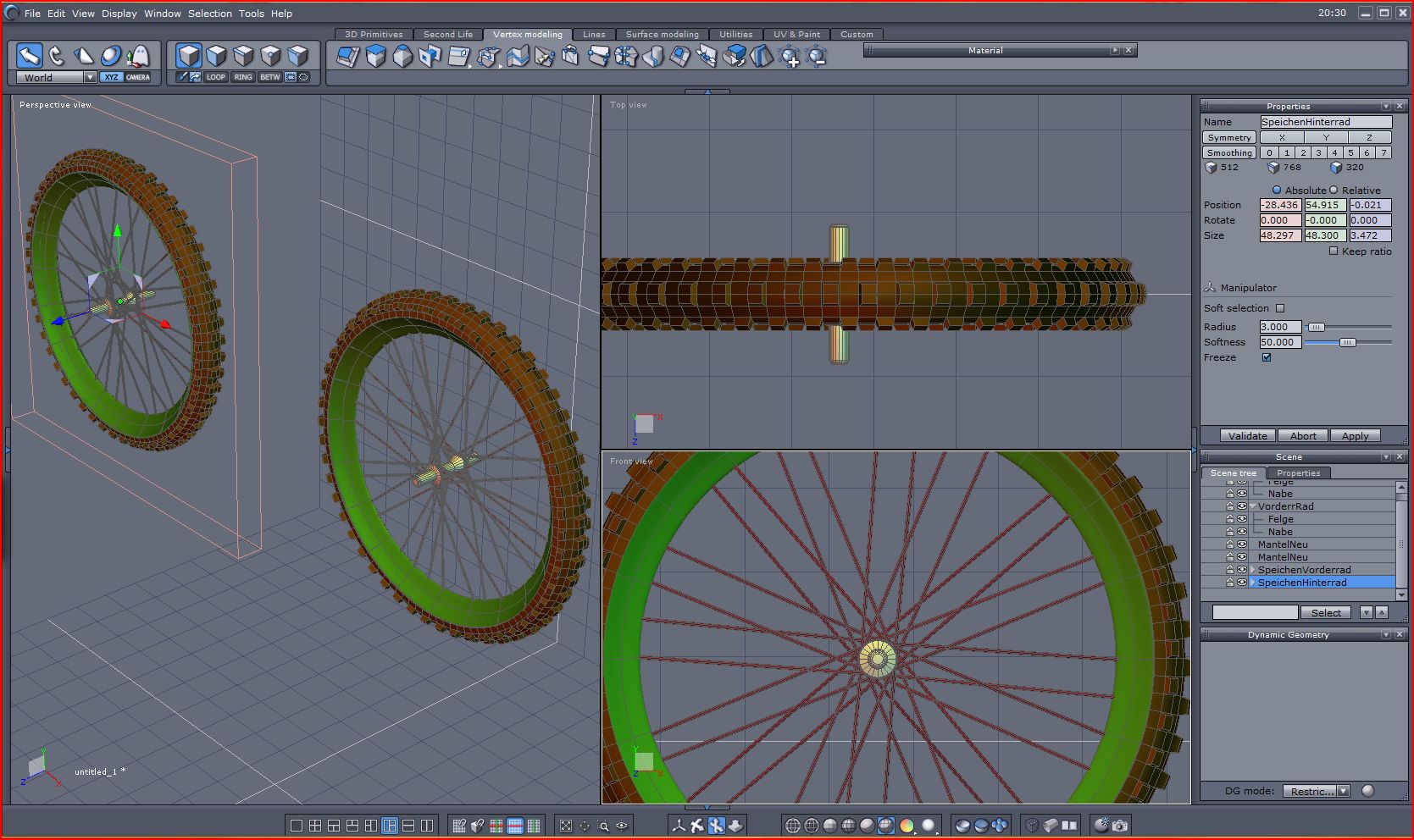Expand the SpeichenVorderrad tree node
The height and width of the screenshot is (840, 1414).
[x=1253, y=570]
